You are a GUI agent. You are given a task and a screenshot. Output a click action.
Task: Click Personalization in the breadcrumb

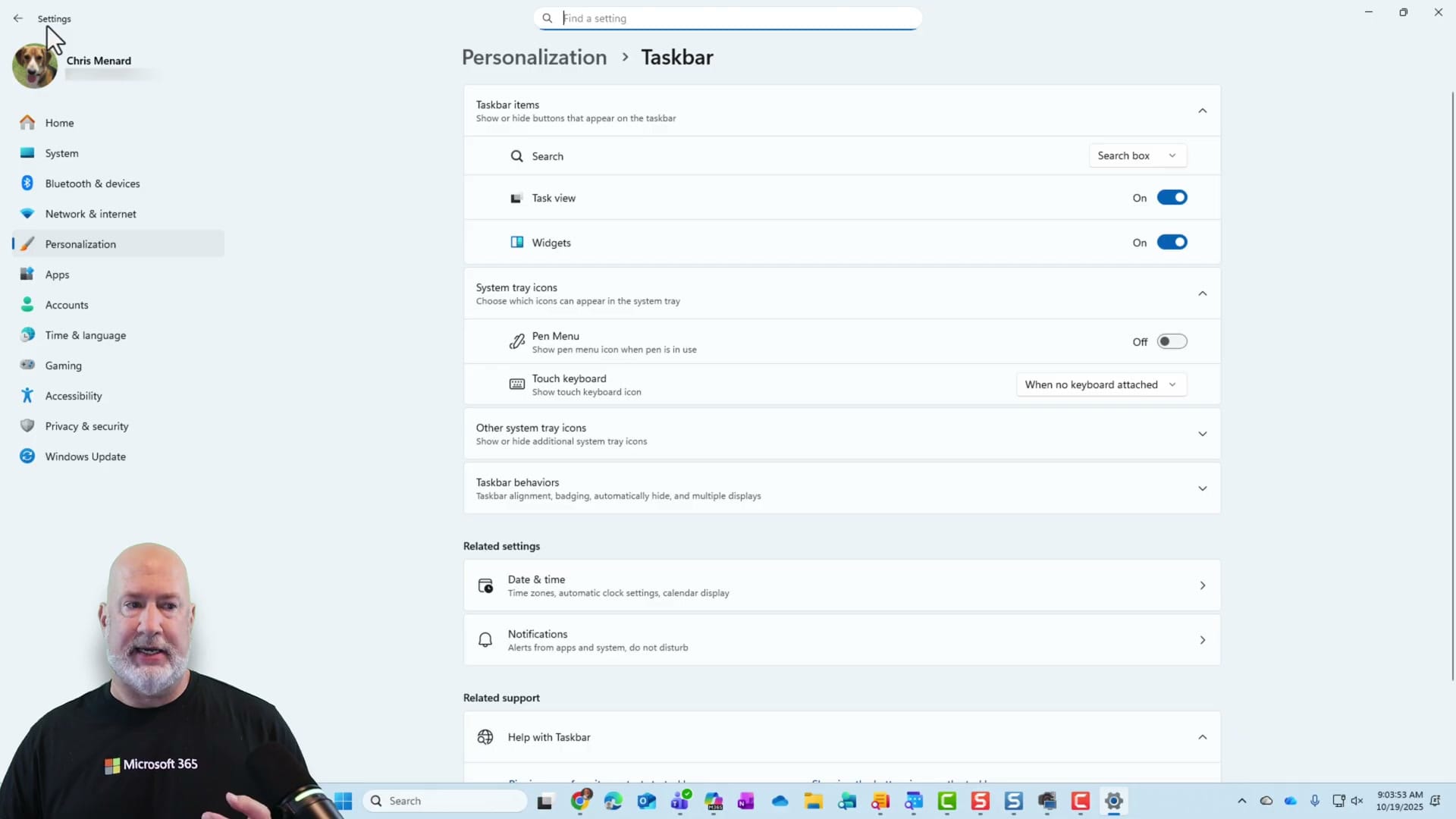tap(534, 58)
